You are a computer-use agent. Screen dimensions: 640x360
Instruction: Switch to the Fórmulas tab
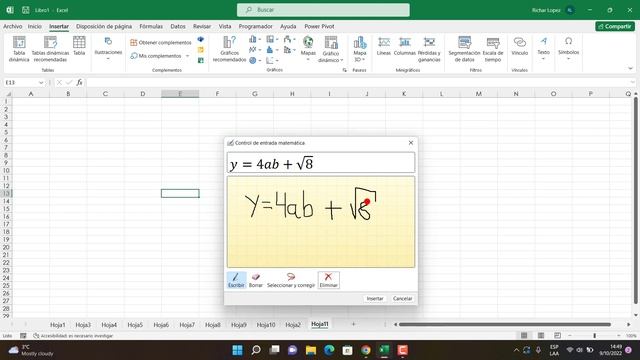tap(151, 26)
